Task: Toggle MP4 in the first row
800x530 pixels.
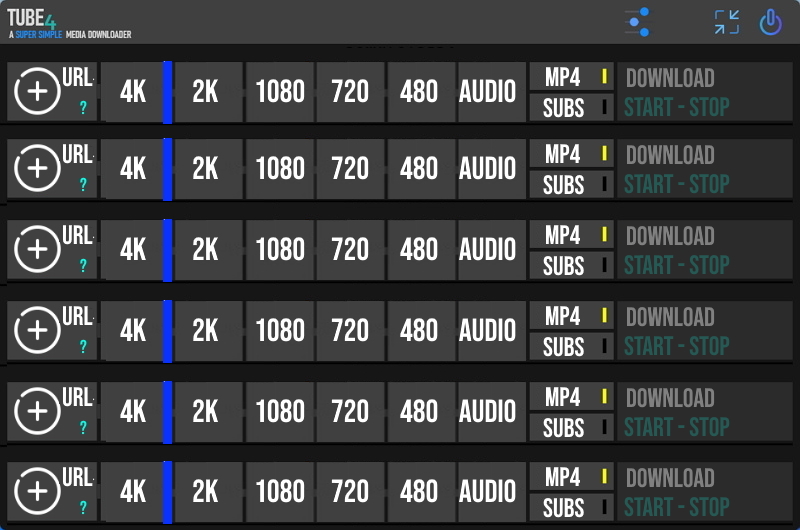Action: point(571,77)
